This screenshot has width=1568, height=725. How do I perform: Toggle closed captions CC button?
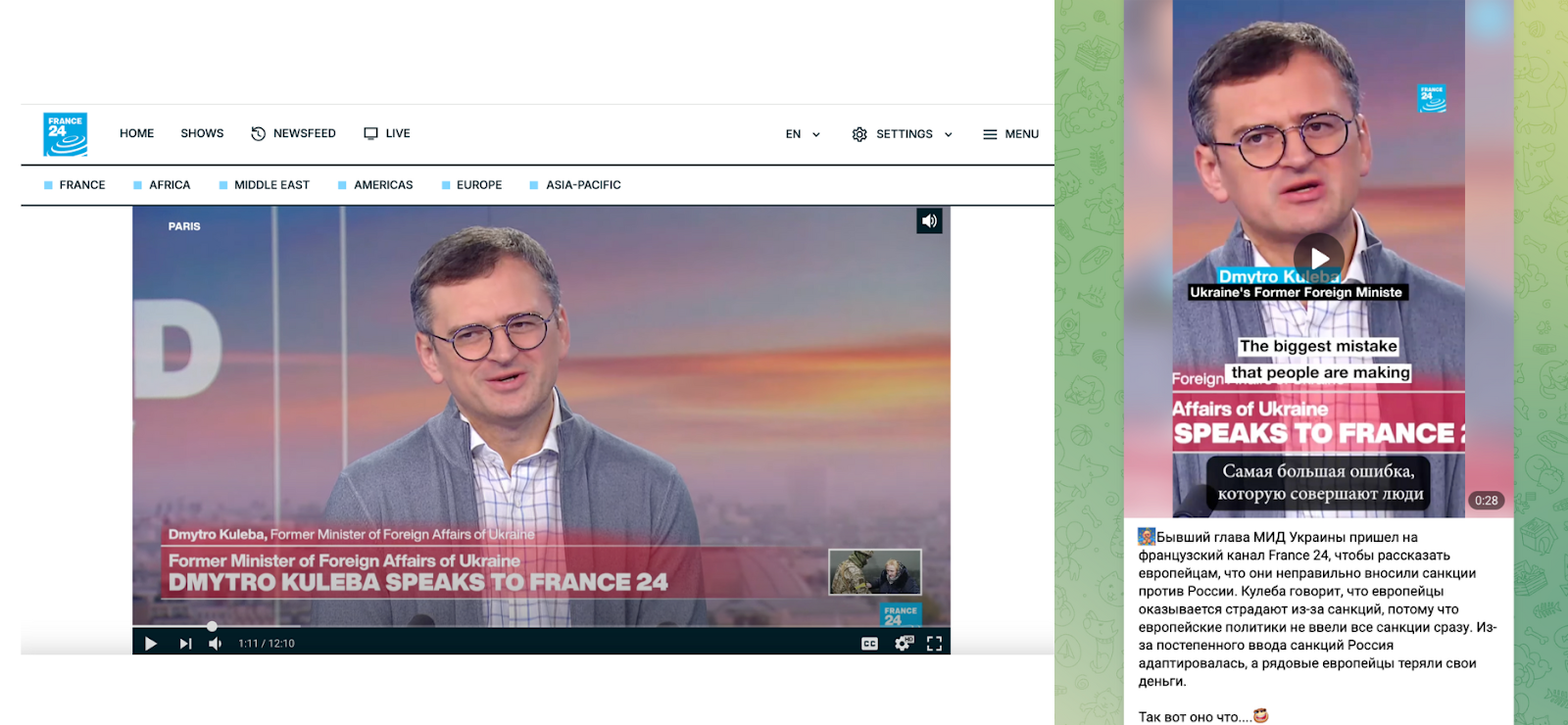click(x=869, y=644)
